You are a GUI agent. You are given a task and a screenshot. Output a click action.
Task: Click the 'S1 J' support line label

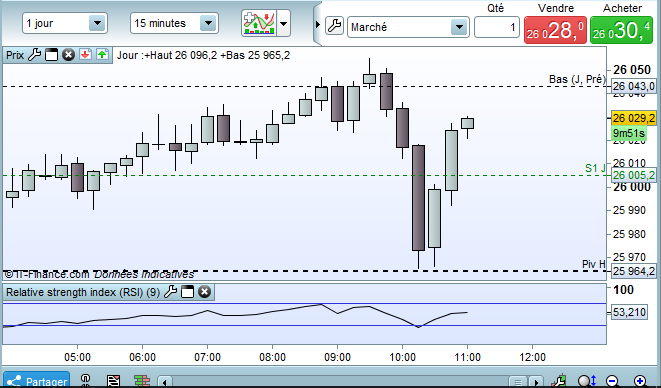coord(595,168)
